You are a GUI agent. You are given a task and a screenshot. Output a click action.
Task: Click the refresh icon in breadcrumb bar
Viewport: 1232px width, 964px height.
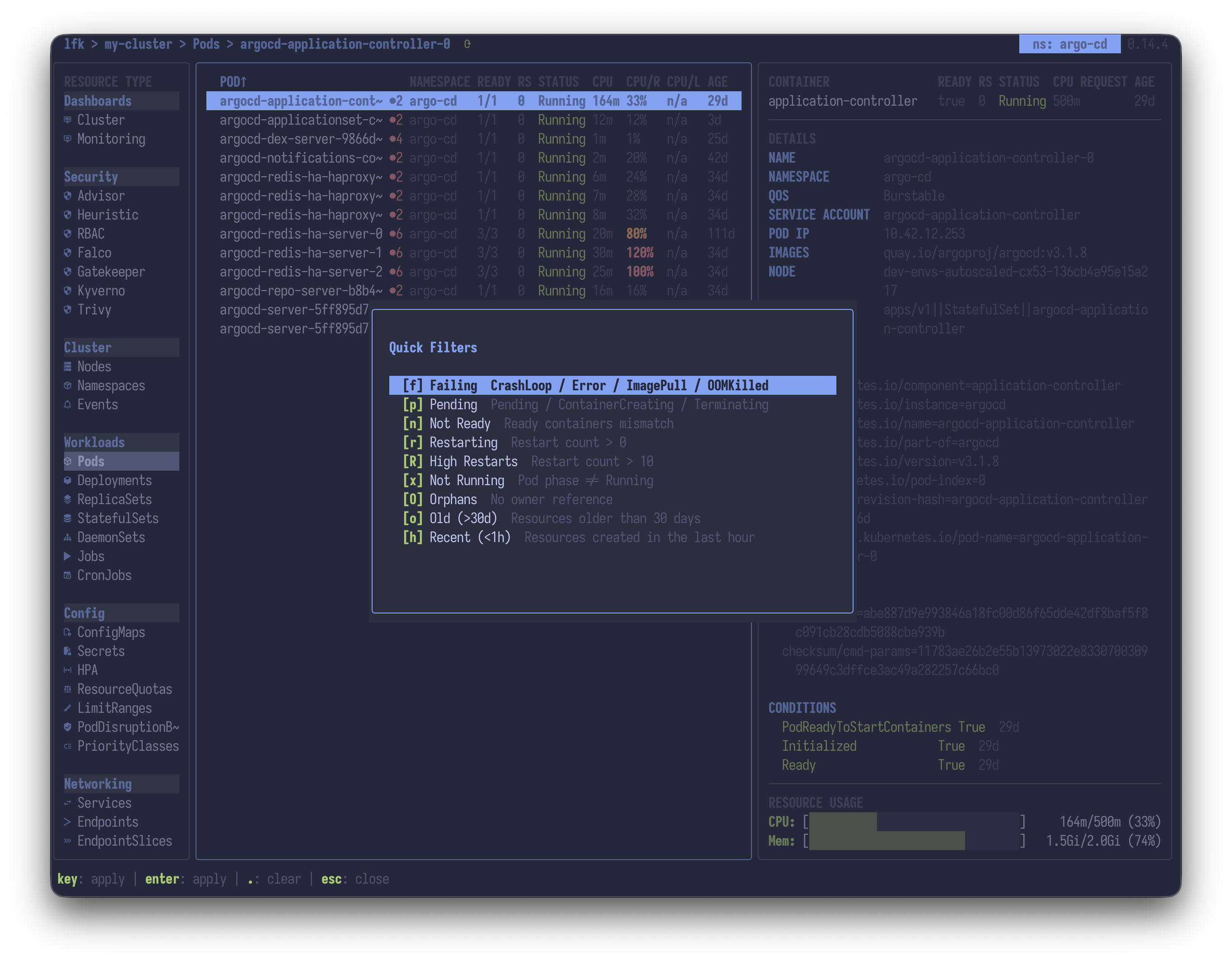point(467,44)
